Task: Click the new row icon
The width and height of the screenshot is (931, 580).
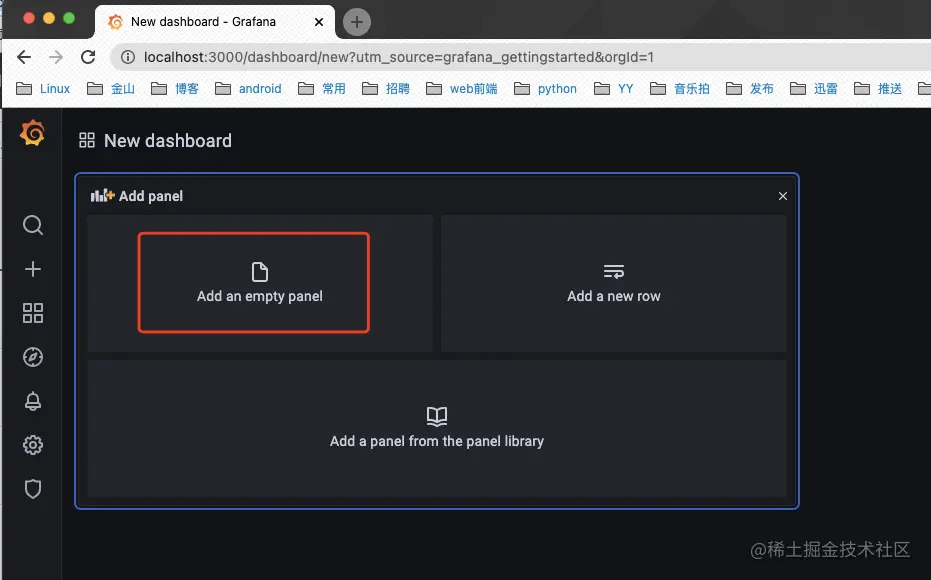Action: pyautogui.click(x=613, y=271)
